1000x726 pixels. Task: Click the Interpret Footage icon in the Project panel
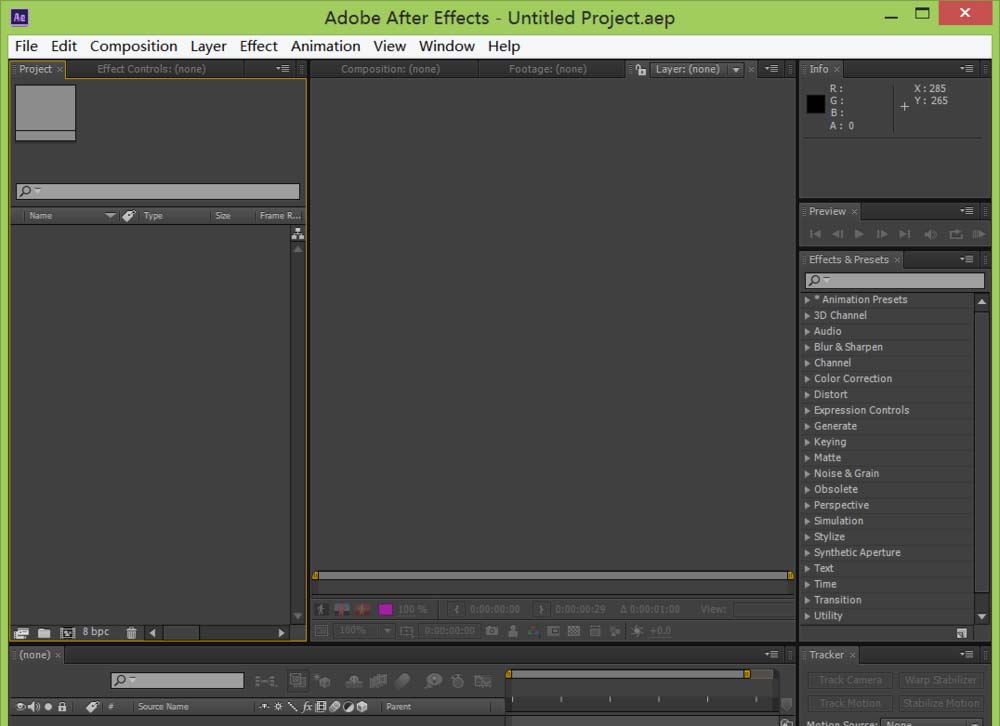(21, 633)
